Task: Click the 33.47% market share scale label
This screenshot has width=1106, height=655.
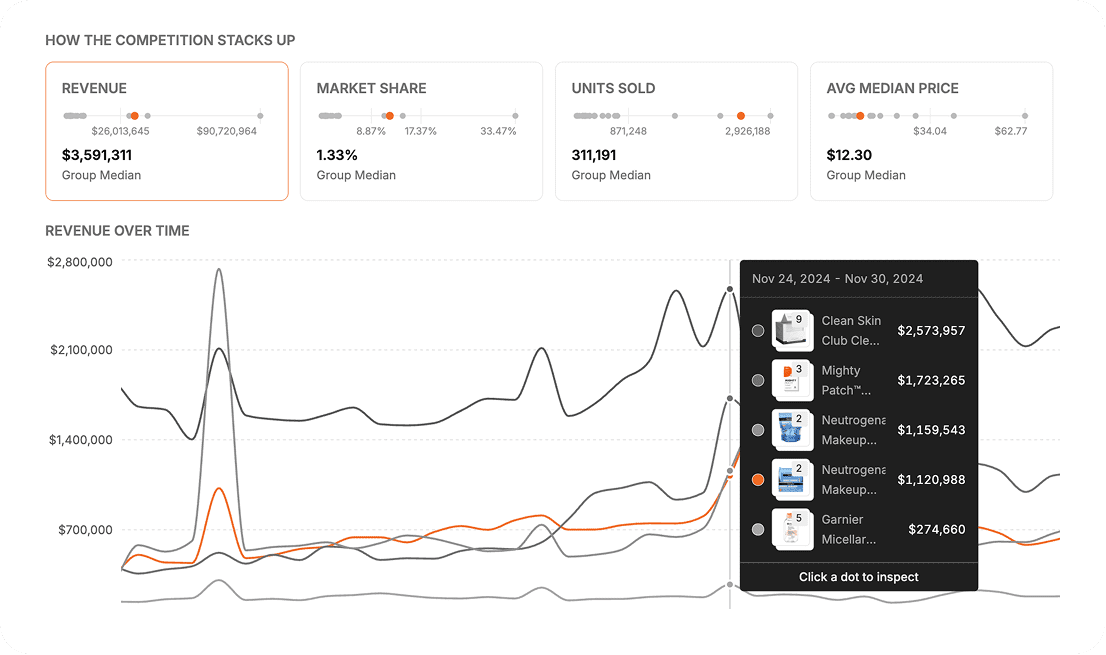Action: (498, 131)
